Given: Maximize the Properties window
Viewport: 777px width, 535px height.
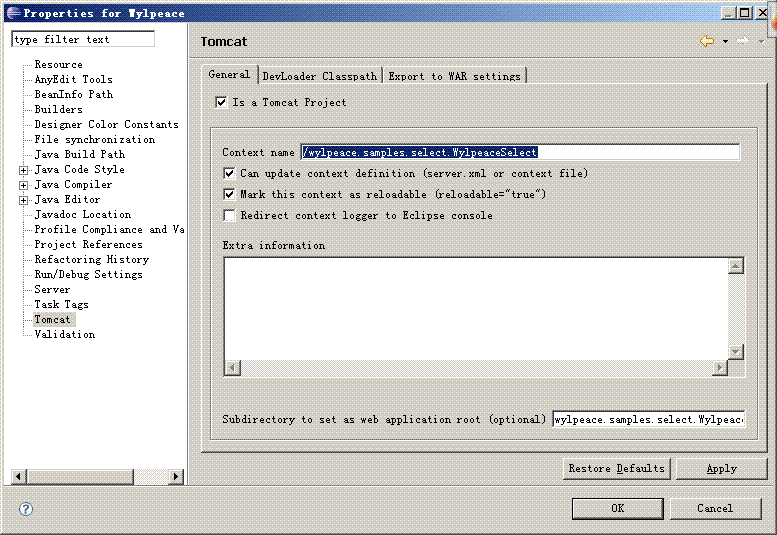Looking at the screenshot, I should (744, 13).
